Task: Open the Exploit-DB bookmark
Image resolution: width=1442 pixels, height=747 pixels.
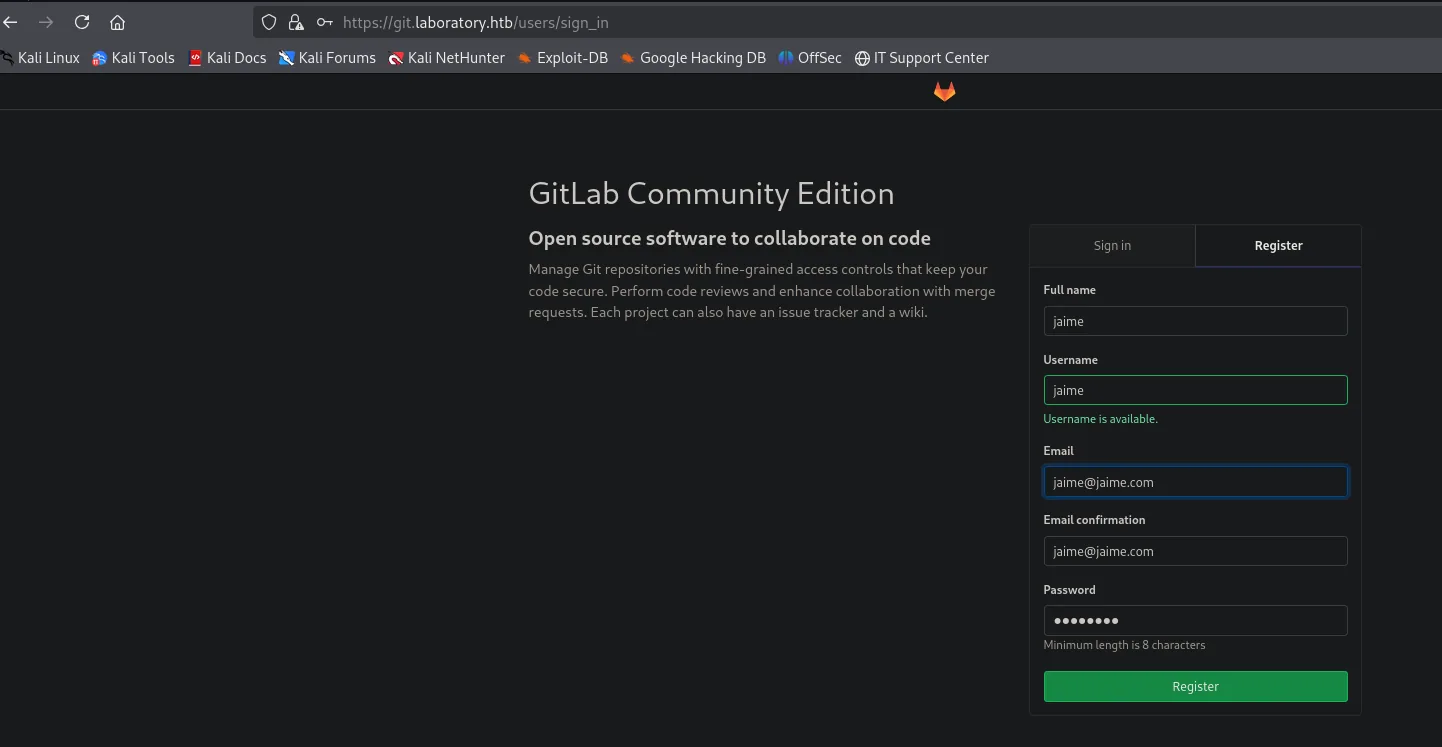Action: [562, 58]
